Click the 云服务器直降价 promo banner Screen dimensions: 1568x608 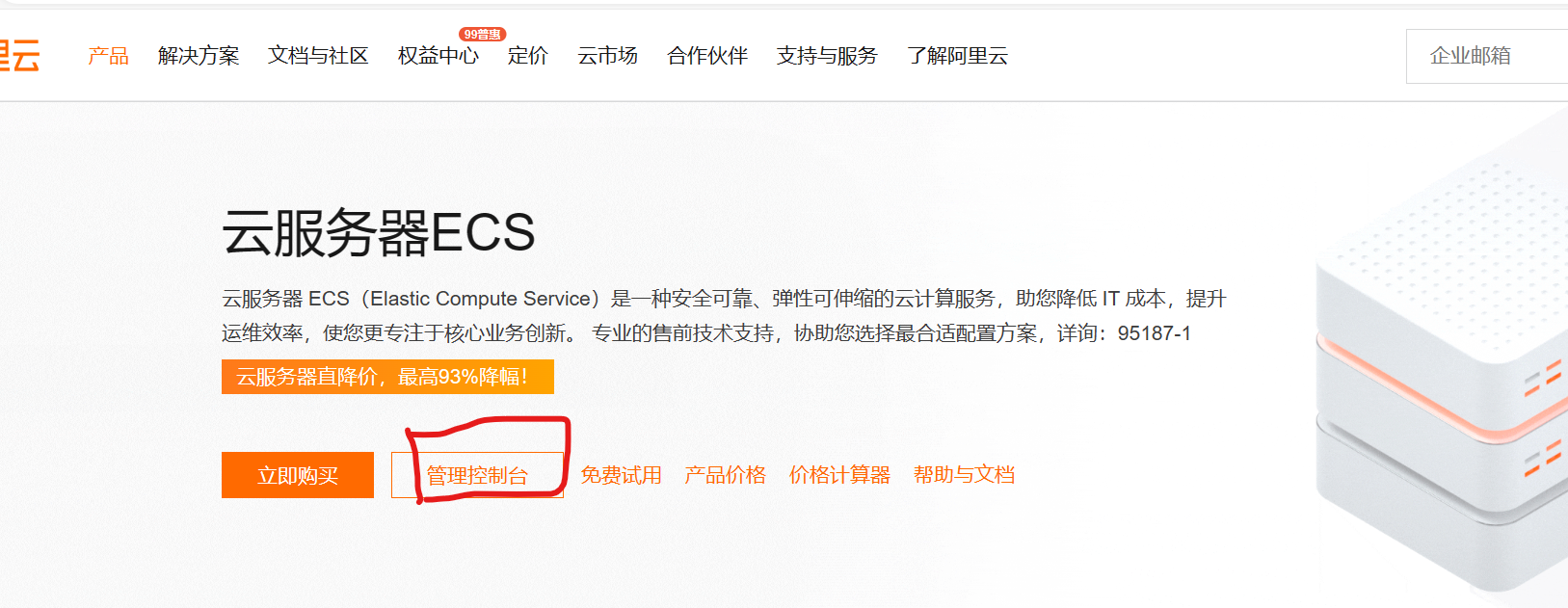pyautogui.click(x=387, y=377)
